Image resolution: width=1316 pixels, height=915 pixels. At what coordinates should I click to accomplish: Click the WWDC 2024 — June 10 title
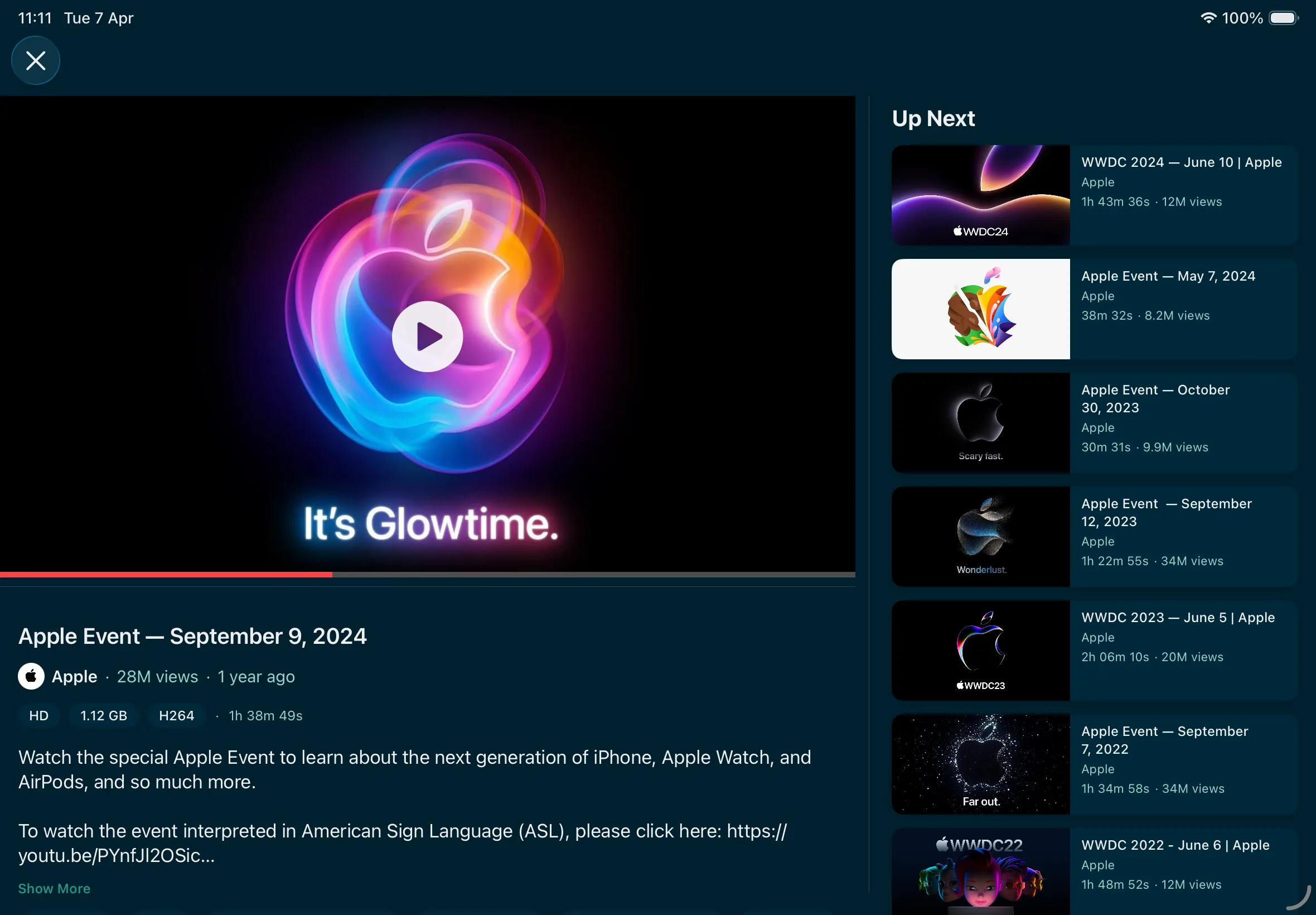click(x=1181, y=162)
